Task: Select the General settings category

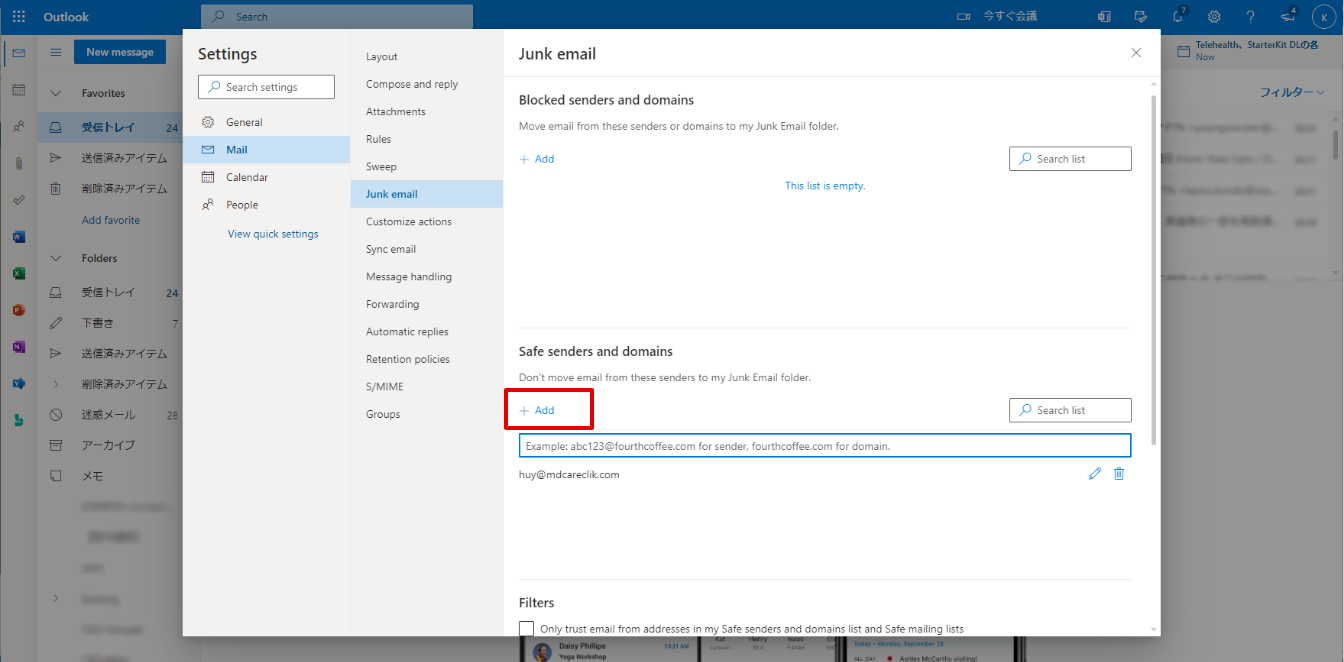Action: (x=266, y=122)
